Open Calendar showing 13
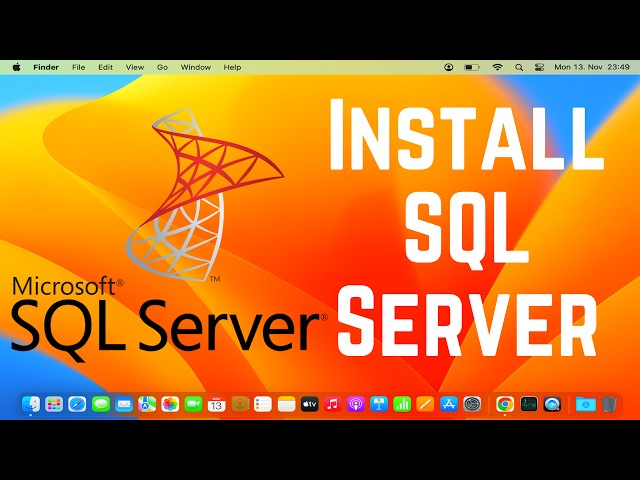 pyautogui.click(x=216, y=404)
